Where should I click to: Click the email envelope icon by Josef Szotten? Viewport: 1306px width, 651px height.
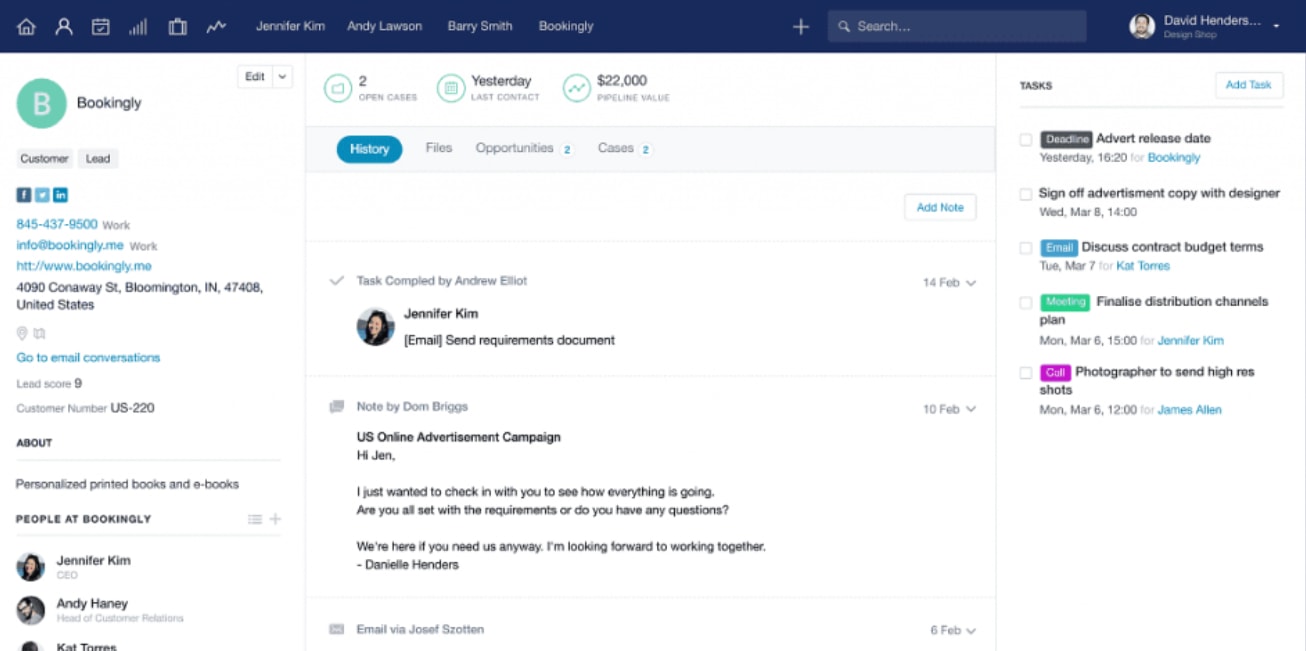pos(337,629)
